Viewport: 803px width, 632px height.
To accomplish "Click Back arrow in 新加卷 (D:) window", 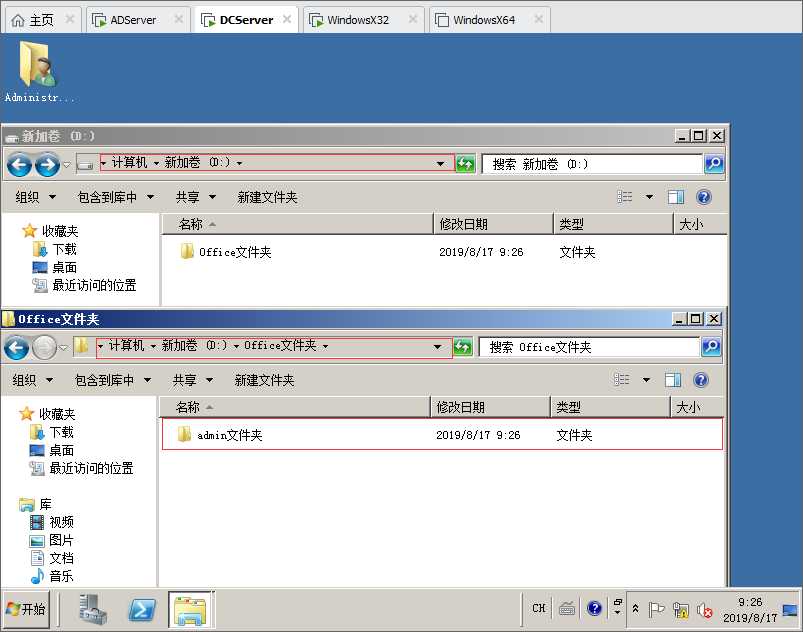I will tap(19, 164).
